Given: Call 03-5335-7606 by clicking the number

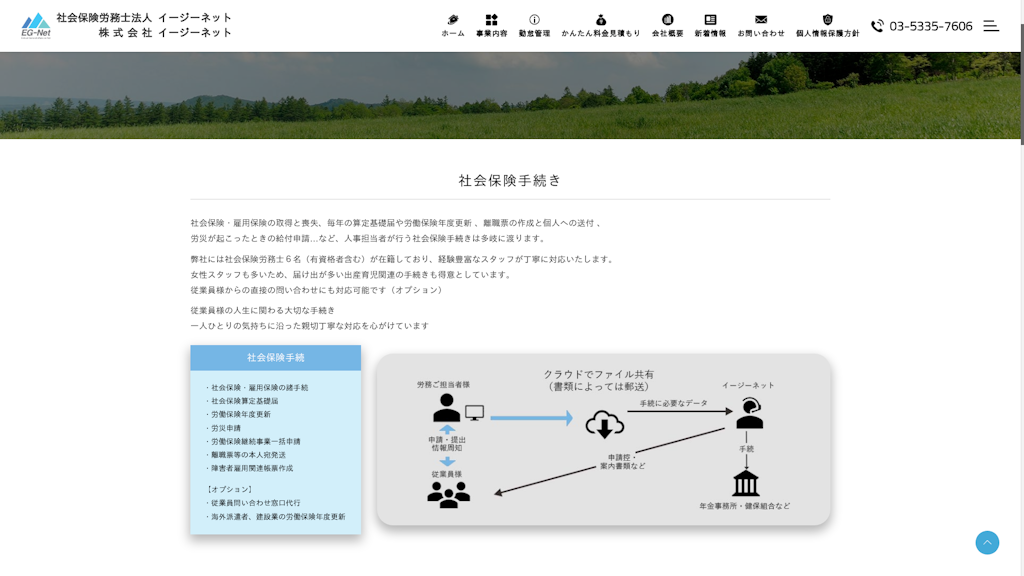Looking at the screenshot, I should (x=931, y=26).
